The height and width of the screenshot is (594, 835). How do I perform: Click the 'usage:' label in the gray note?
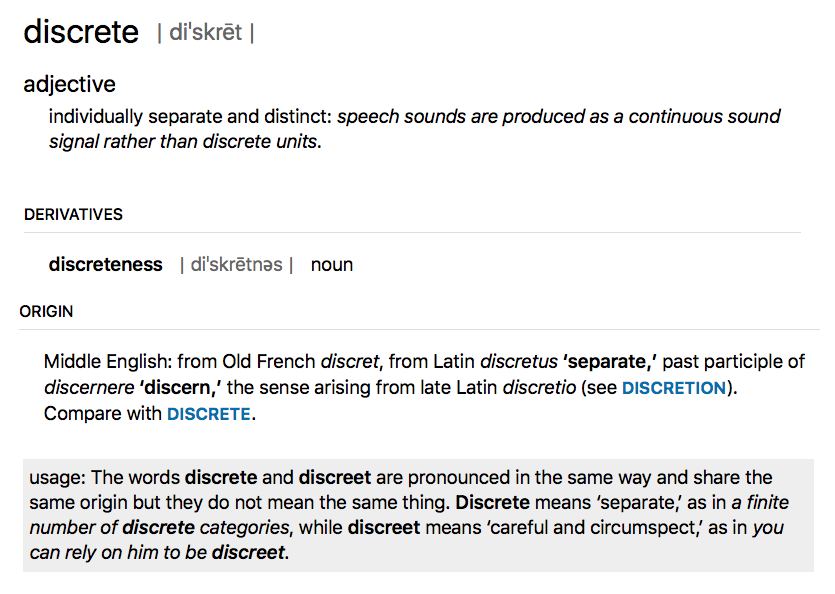coord(57,477)
